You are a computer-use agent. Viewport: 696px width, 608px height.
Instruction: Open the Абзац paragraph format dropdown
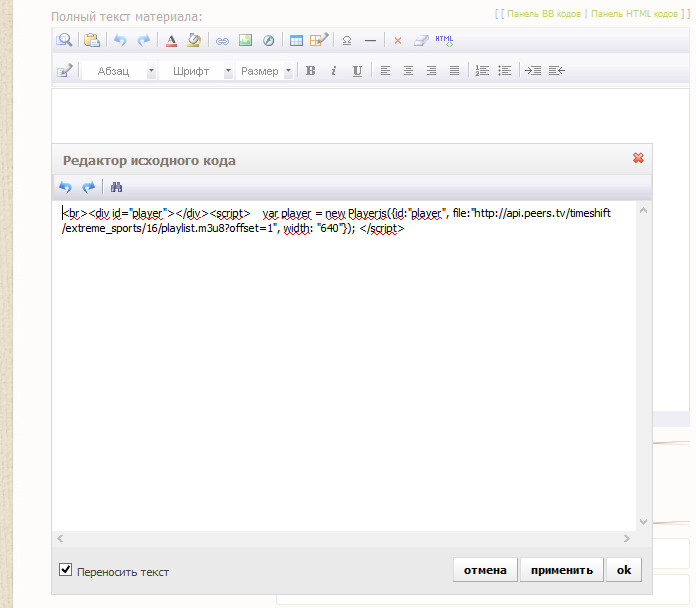[119, 71]
